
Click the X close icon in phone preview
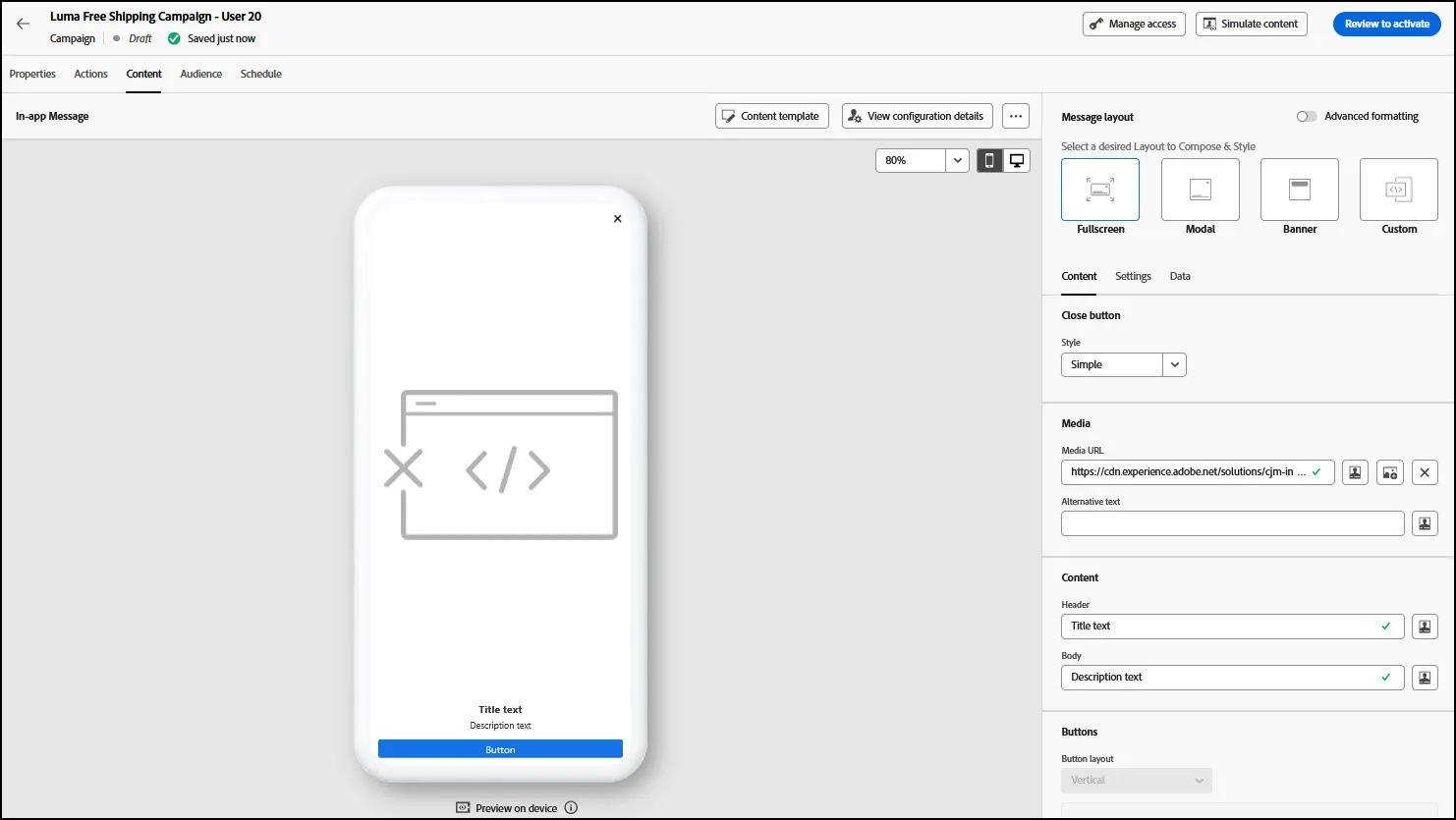pos(617,219)
